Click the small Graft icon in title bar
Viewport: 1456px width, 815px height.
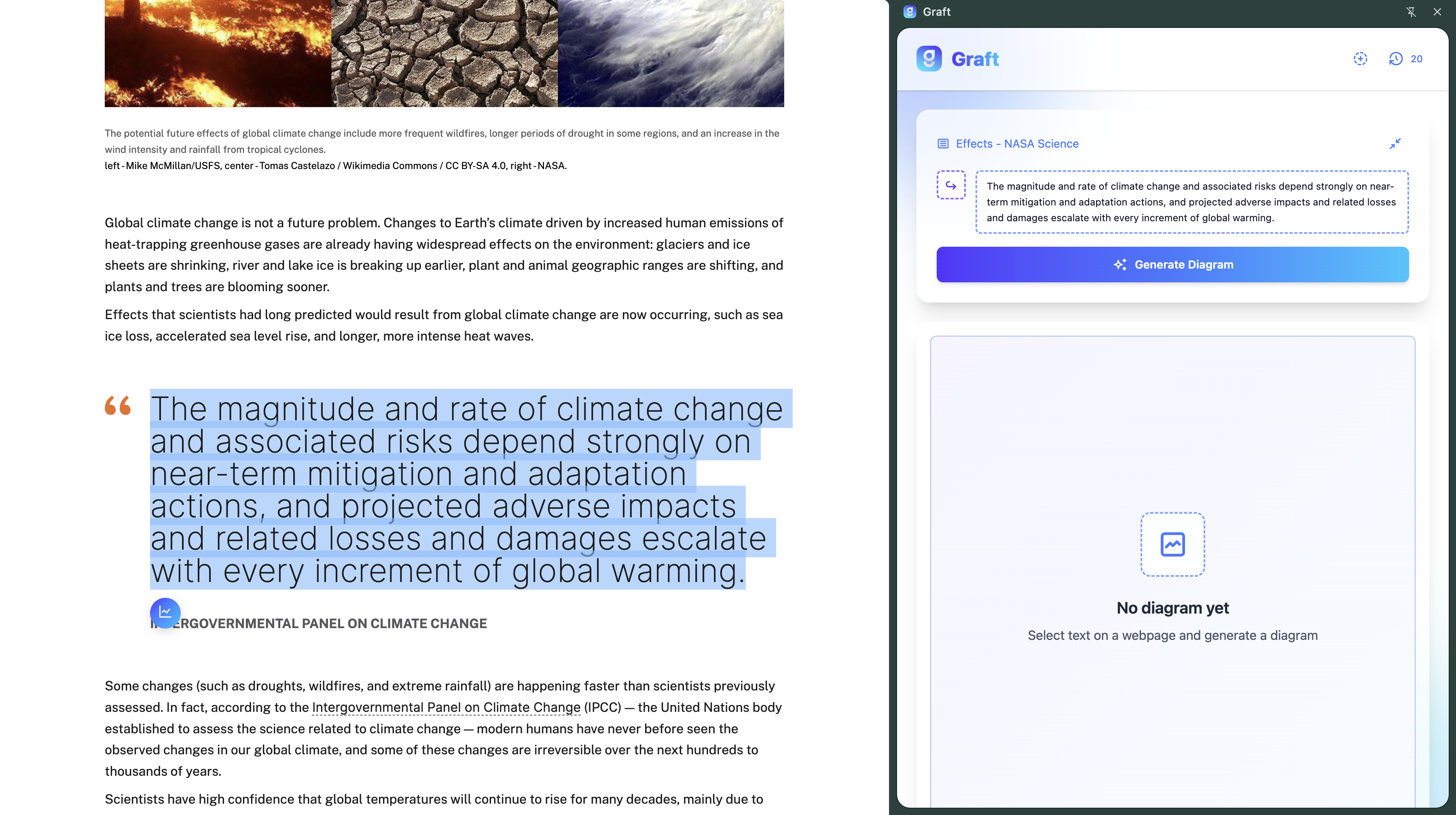[910, 12]
